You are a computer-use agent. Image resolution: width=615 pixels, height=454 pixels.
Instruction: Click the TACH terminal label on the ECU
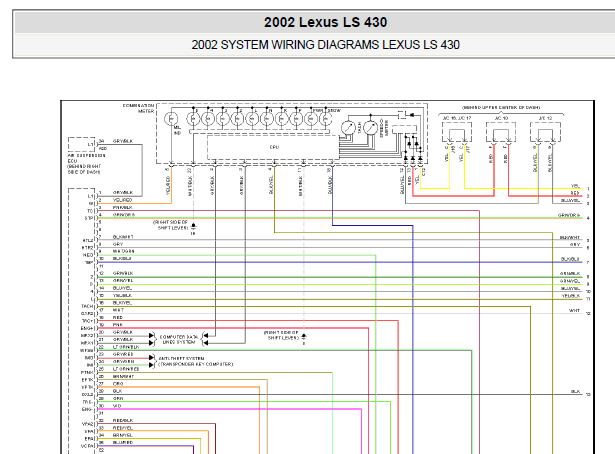pyautogui.click(x=87, y=306)
